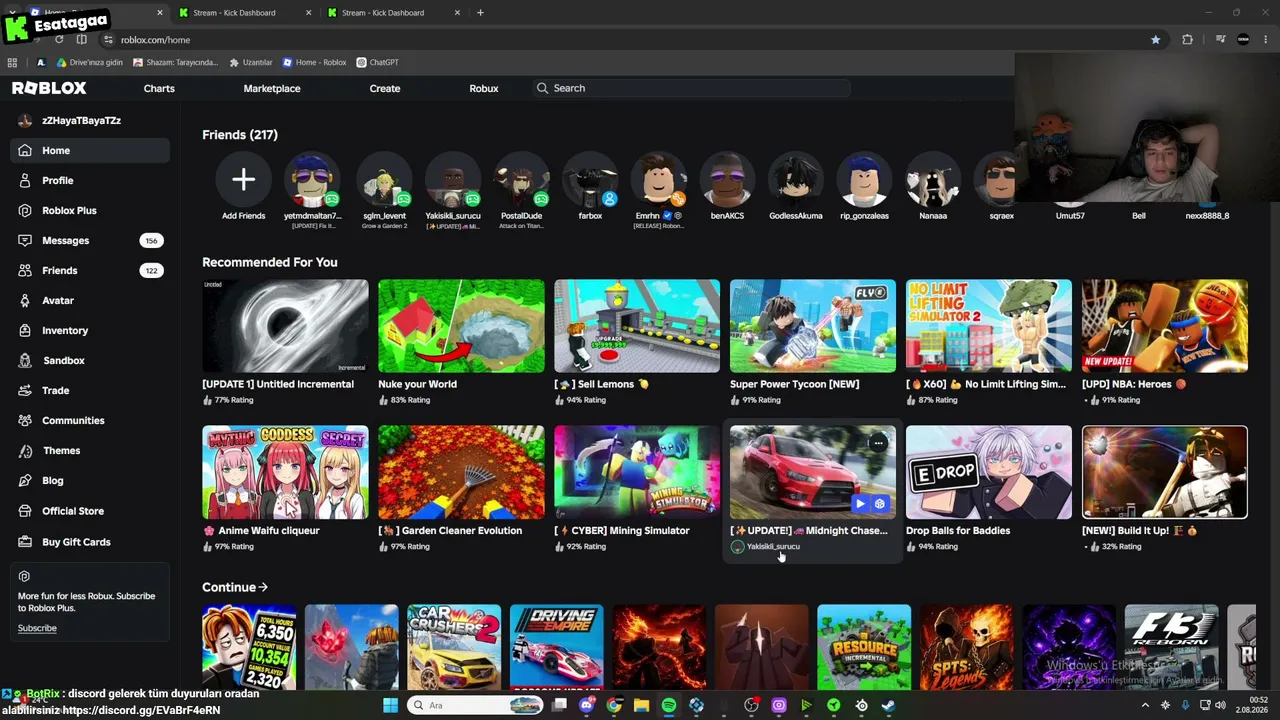
Task: Open friend PostalDude's avatar
Action: [x=521, y=180]
